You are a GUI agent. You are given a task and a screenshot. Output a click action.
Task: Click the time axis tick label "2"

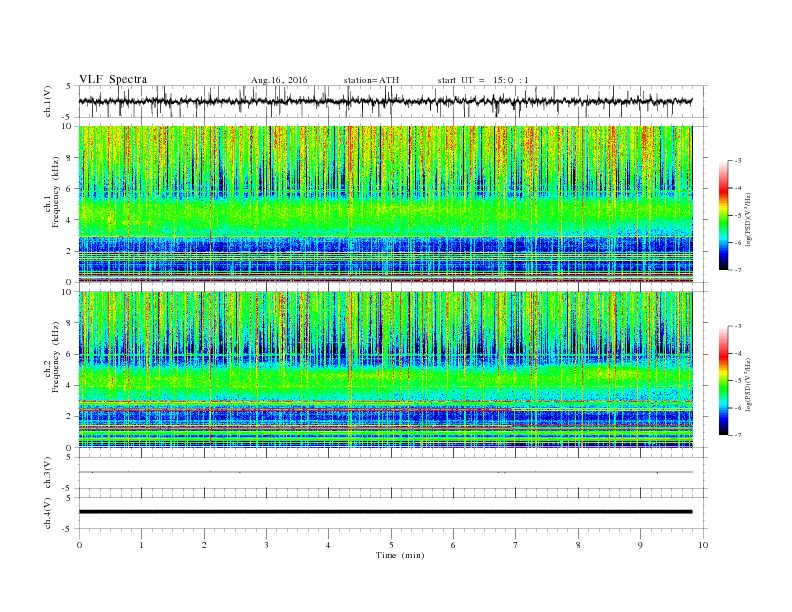pos(204,545)
